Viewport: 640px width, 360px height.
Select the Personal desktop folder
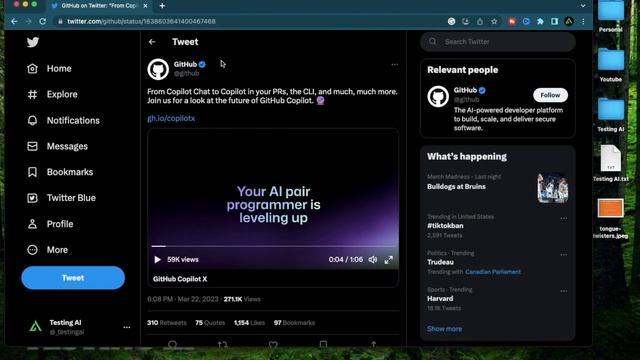tap(611, 16)
